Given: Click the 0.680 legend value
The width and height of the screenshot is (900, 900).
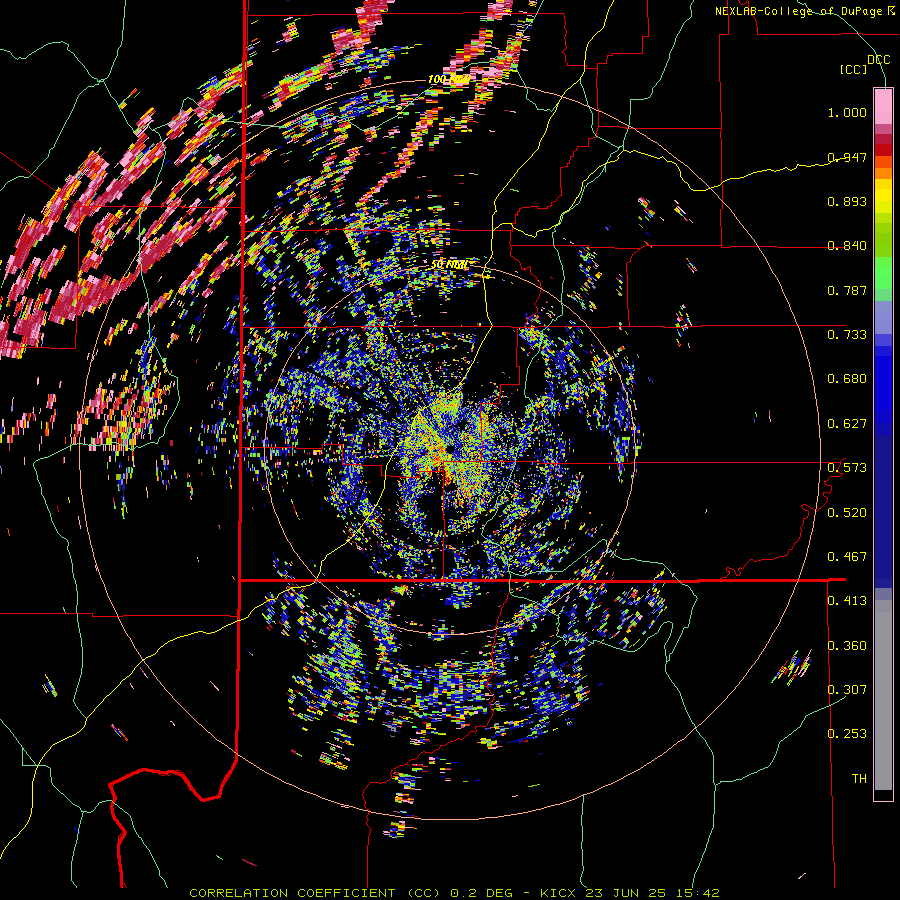Looking at the screenshot, I should pos(847,379).
